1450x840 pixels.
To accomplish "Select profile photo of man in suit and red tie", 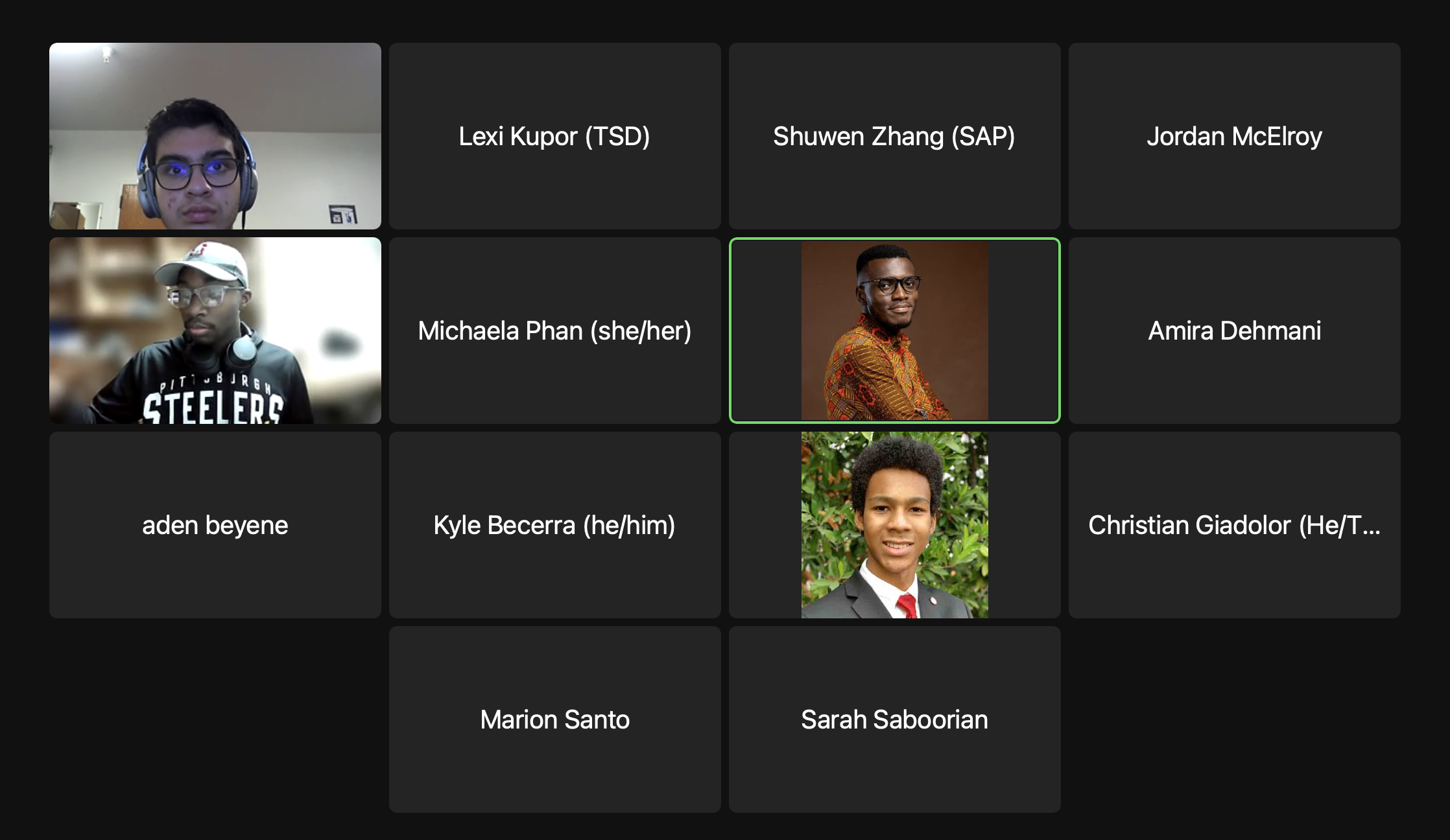I will pyautogui.click(x=895, y=525).
